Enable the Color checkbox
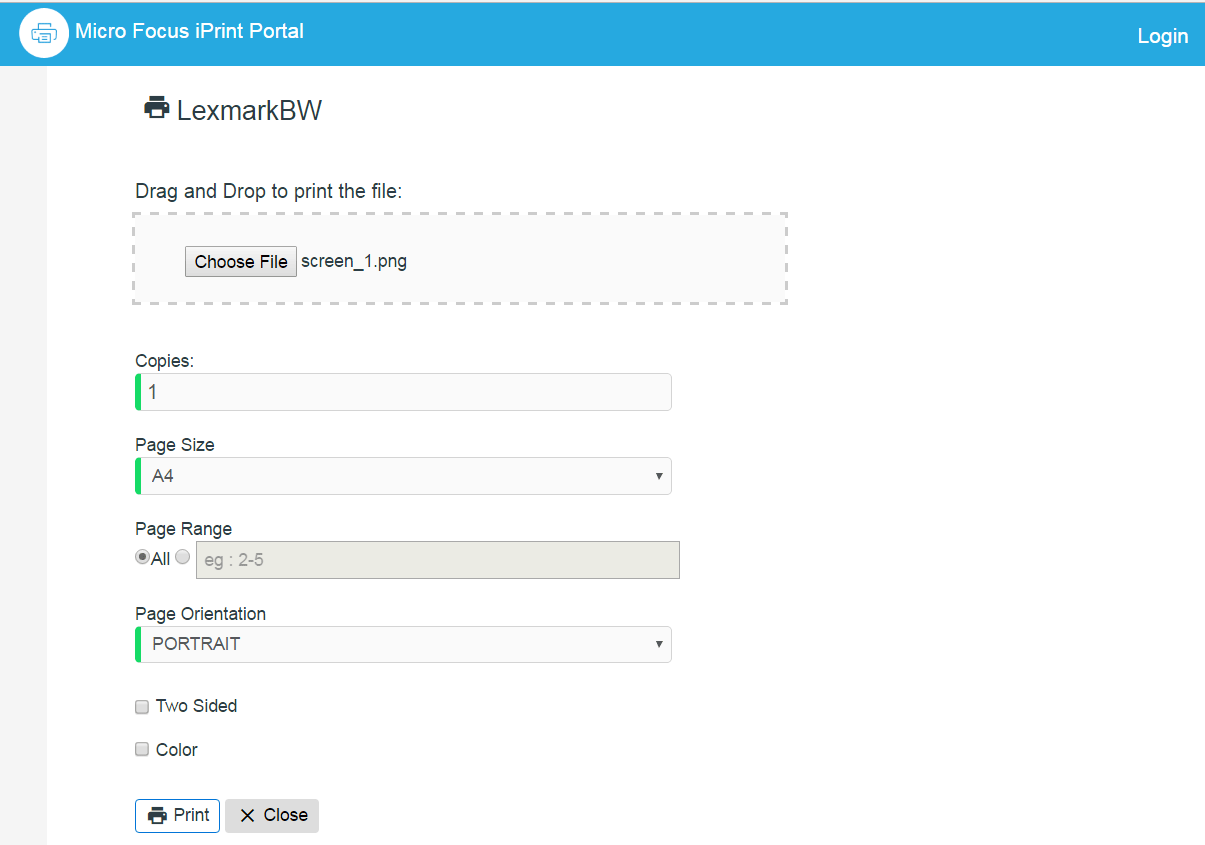The height and width of the screenshot is (845, 1205). [x=142, y=750]
